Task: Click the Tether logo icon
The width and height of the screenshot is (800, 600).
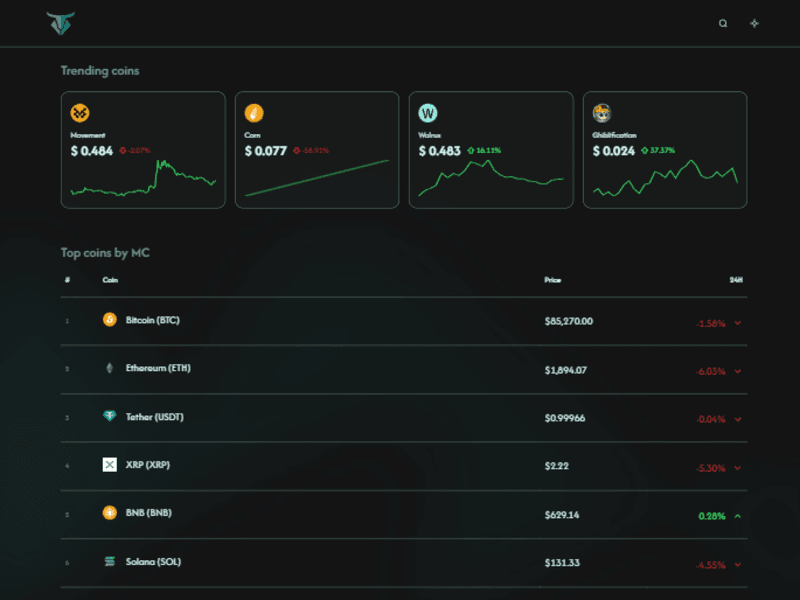Action: [110, 416]
